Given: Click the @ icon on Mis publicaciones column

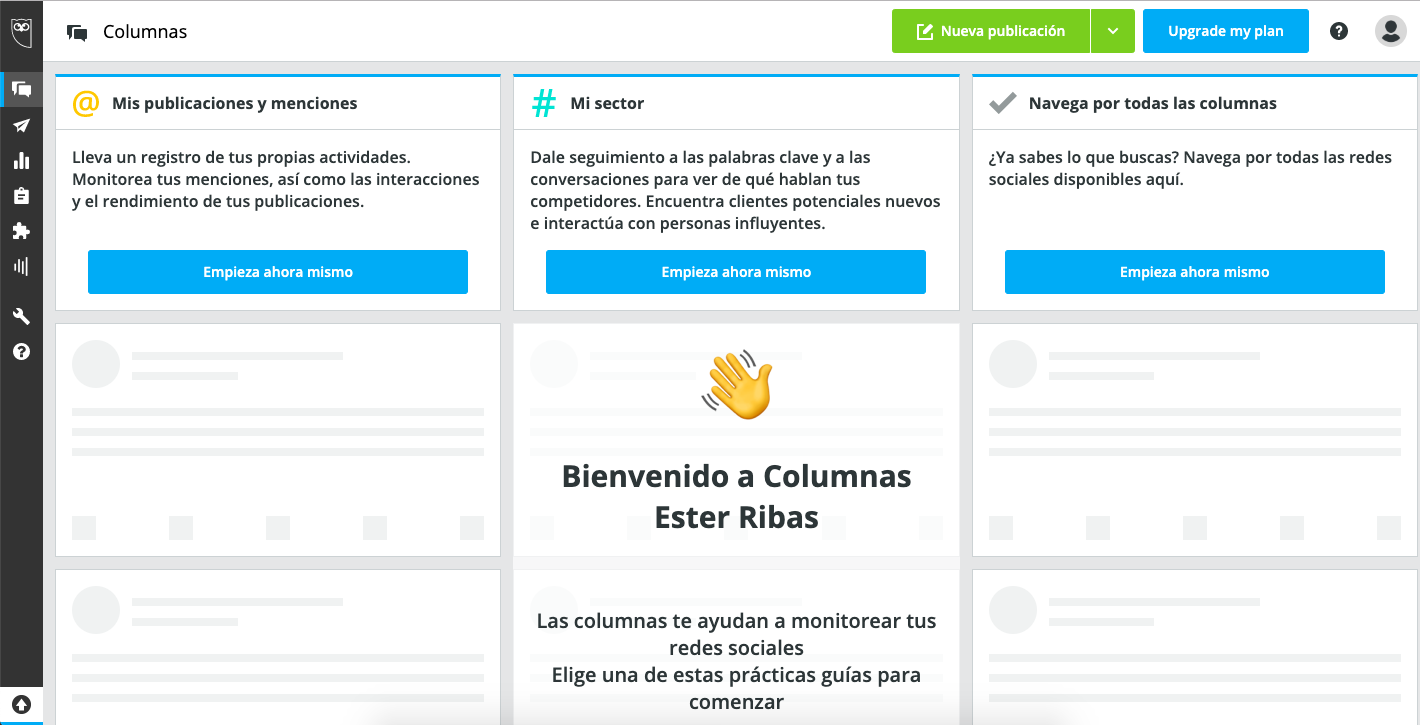Looking at the screenshot, I should point(85,103).
